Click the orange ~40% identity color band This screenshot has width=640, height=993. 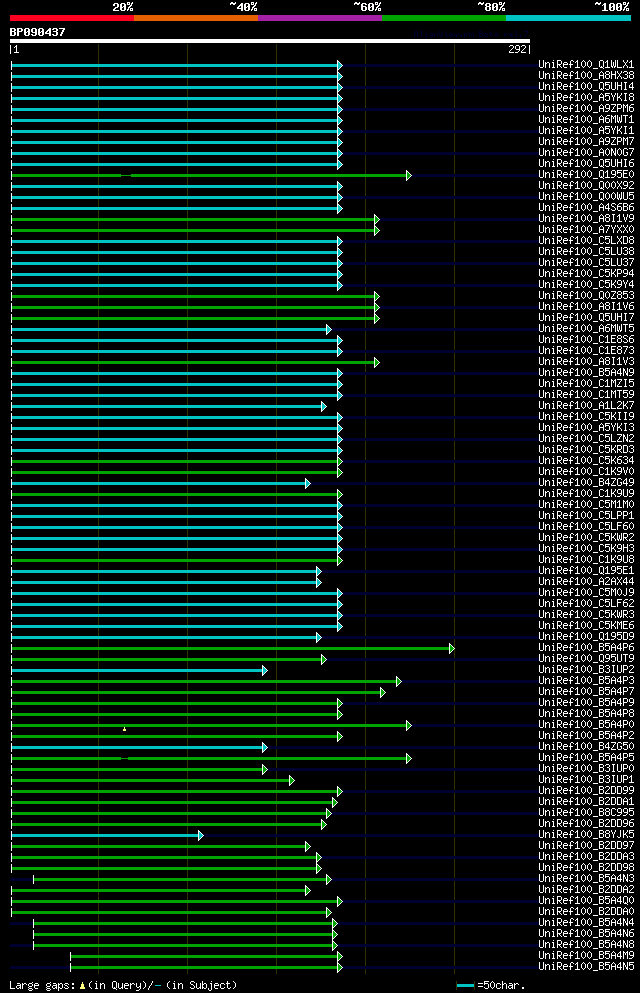point(196,18)
